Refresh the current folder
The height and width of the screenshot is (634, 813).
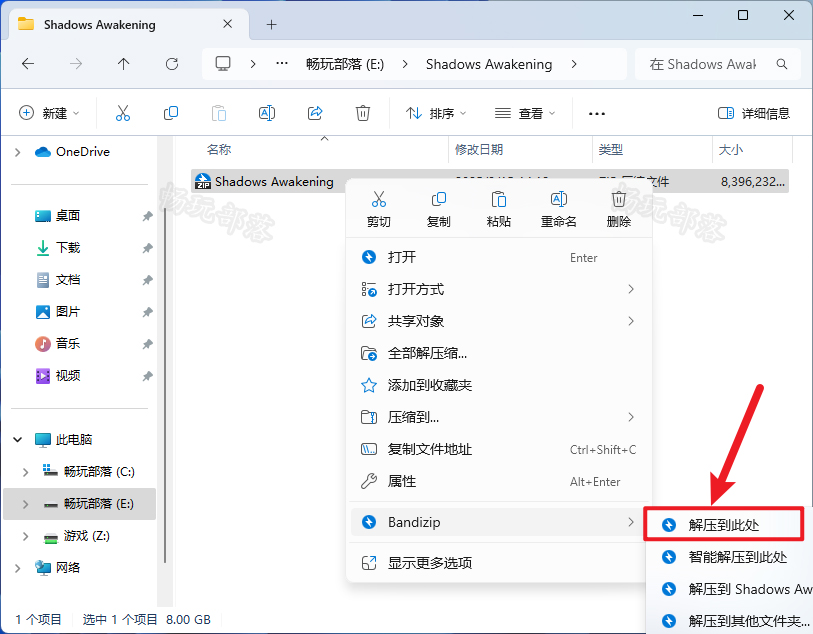pos(172,64)
